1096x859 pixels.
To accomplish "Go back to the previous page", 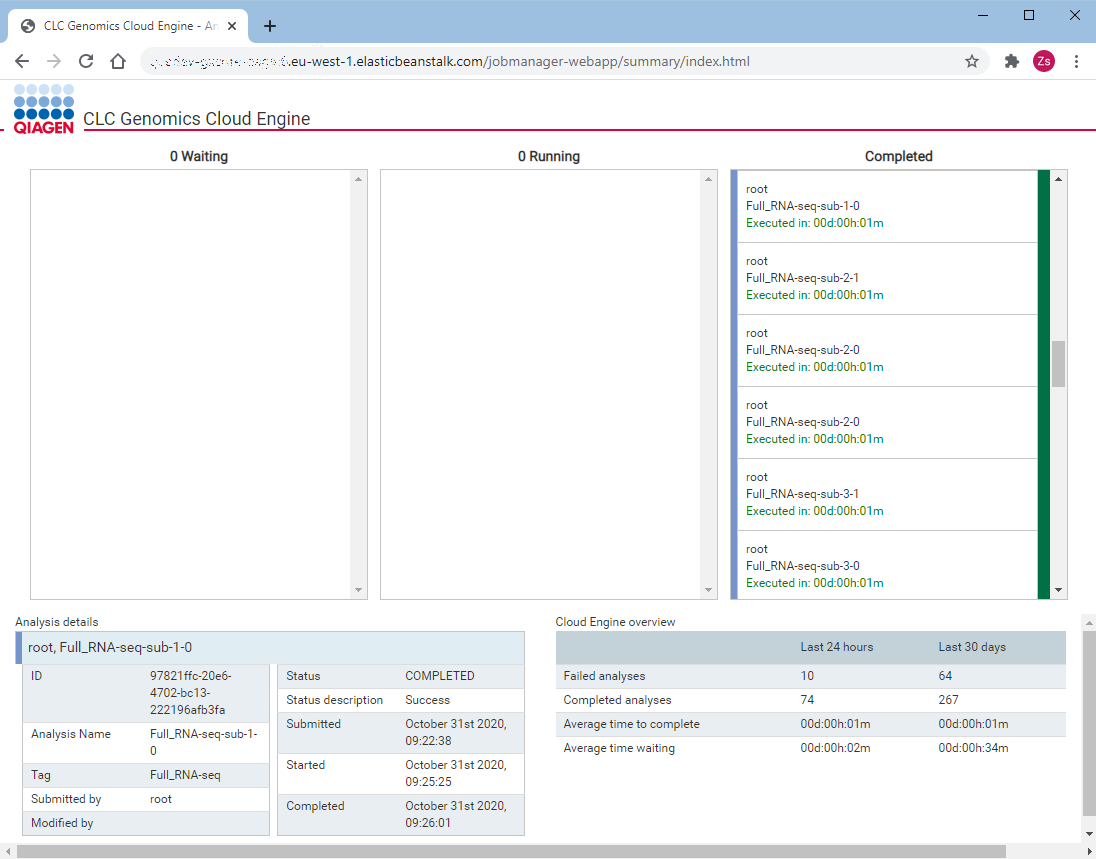I will pyautogui.click(x=22, y=62).
